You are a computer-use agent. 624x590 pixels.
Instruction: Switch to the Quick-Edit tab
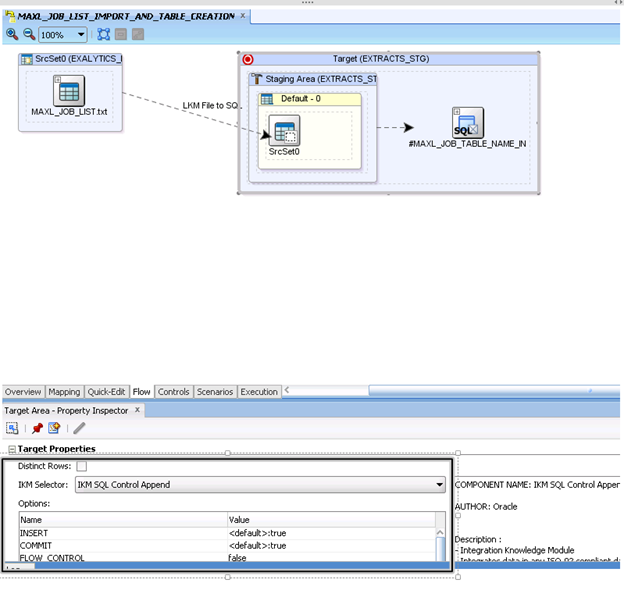coord(107,392)
